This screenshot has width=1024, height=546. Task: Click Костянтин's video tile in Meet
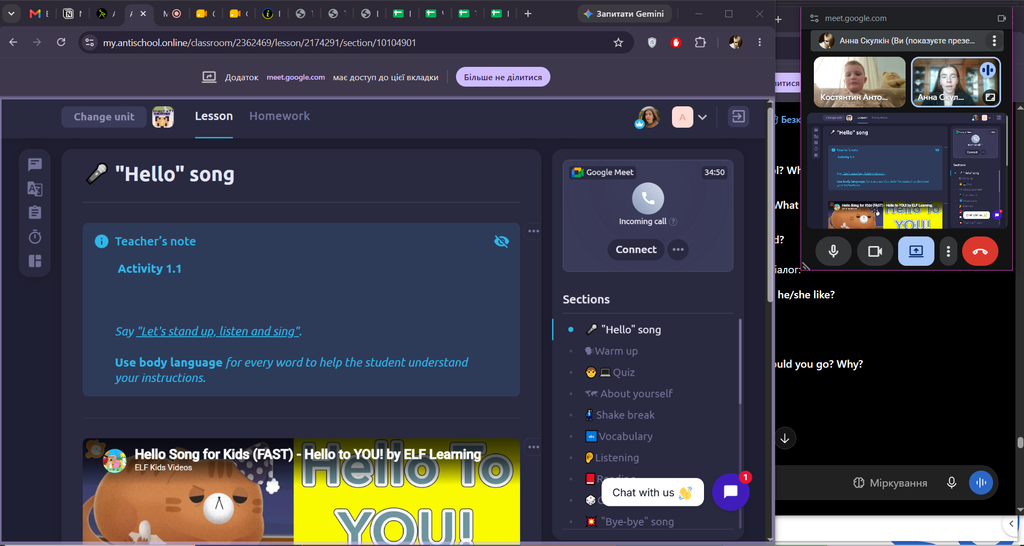coord(859,82)
